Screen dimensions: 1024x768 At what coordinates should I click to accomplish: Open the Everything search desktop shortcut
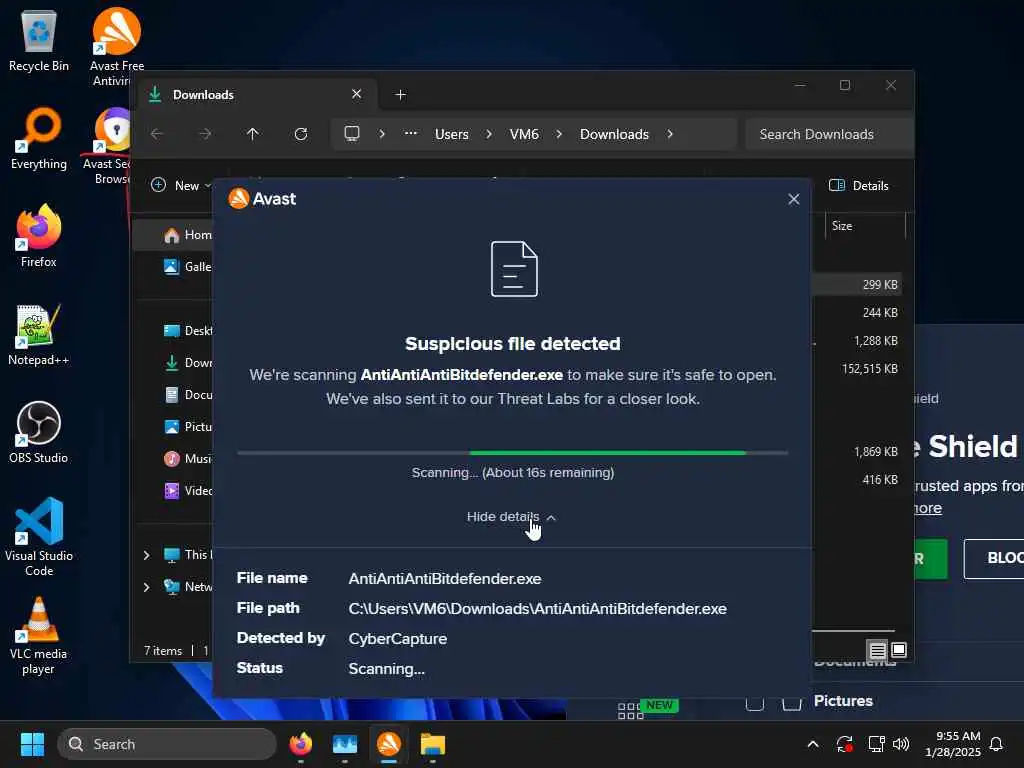point(39,138)
